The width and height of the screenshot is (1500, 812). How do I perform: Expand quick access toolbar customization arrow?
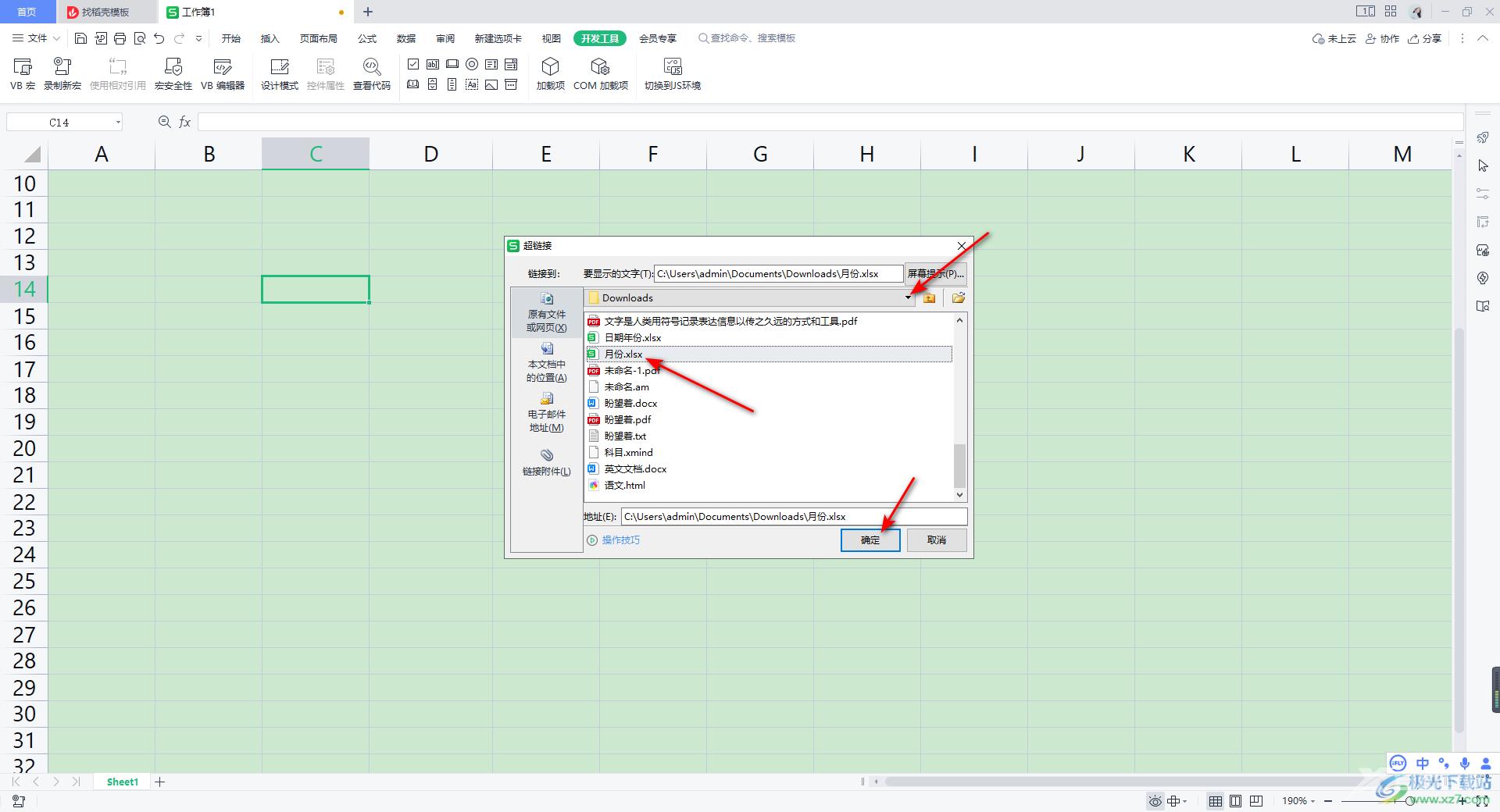click(199, 38)
